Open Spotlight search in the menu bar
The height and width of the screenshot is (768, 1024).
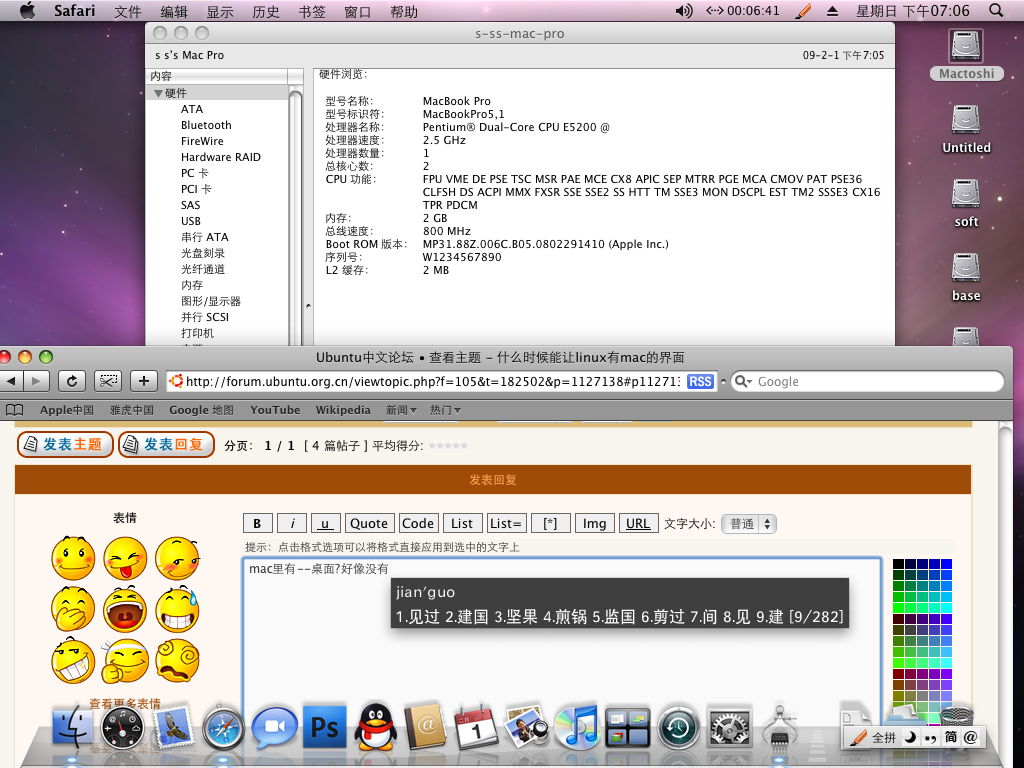point(996,10)
